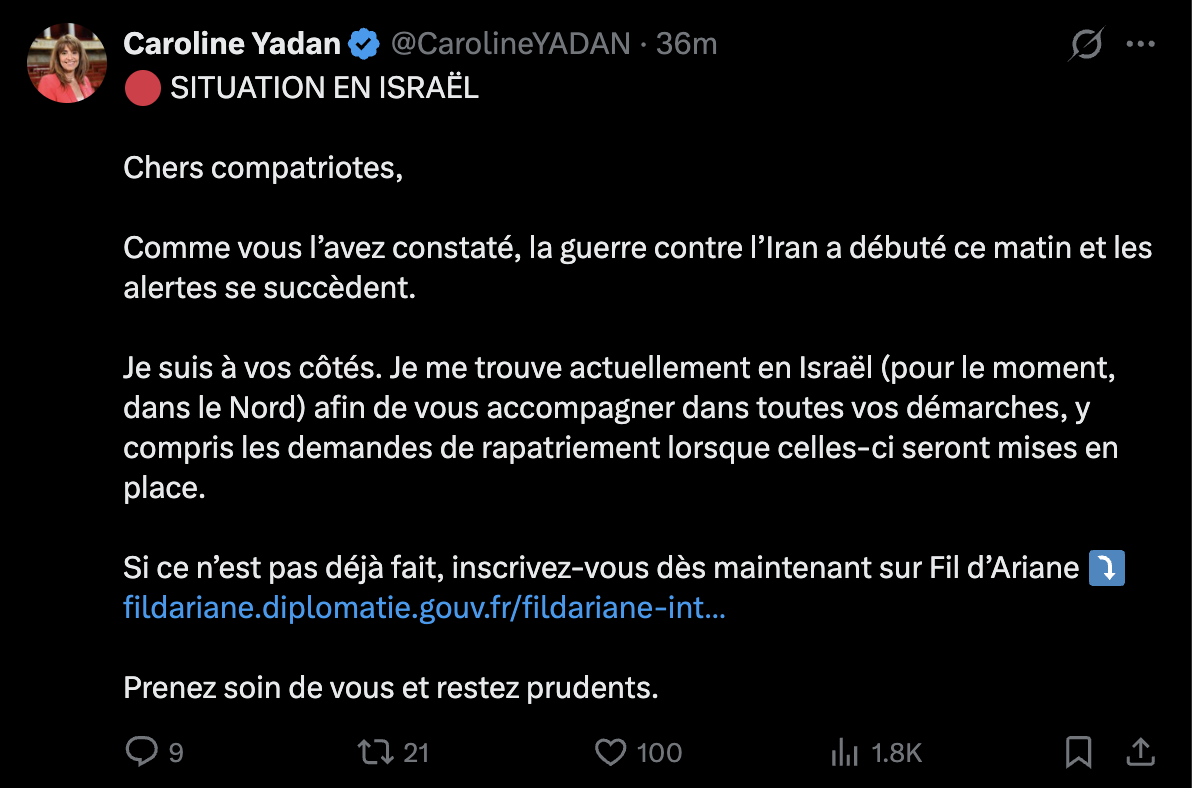Open the three-dot More options menu

tap(1141, 44)
